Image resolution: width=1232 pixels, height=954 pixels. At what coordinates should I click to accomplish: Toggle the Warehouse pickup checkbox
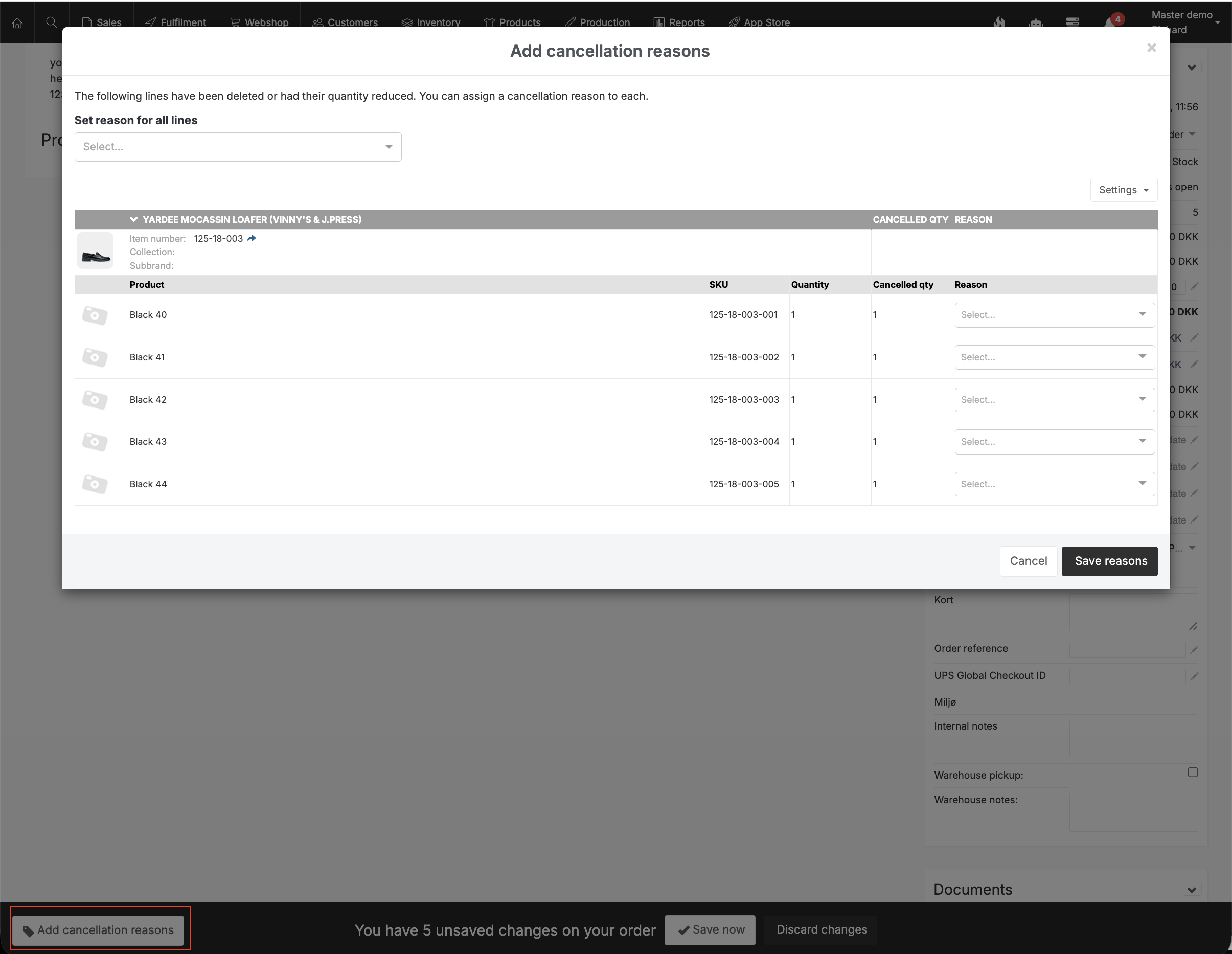(1192, 773)
